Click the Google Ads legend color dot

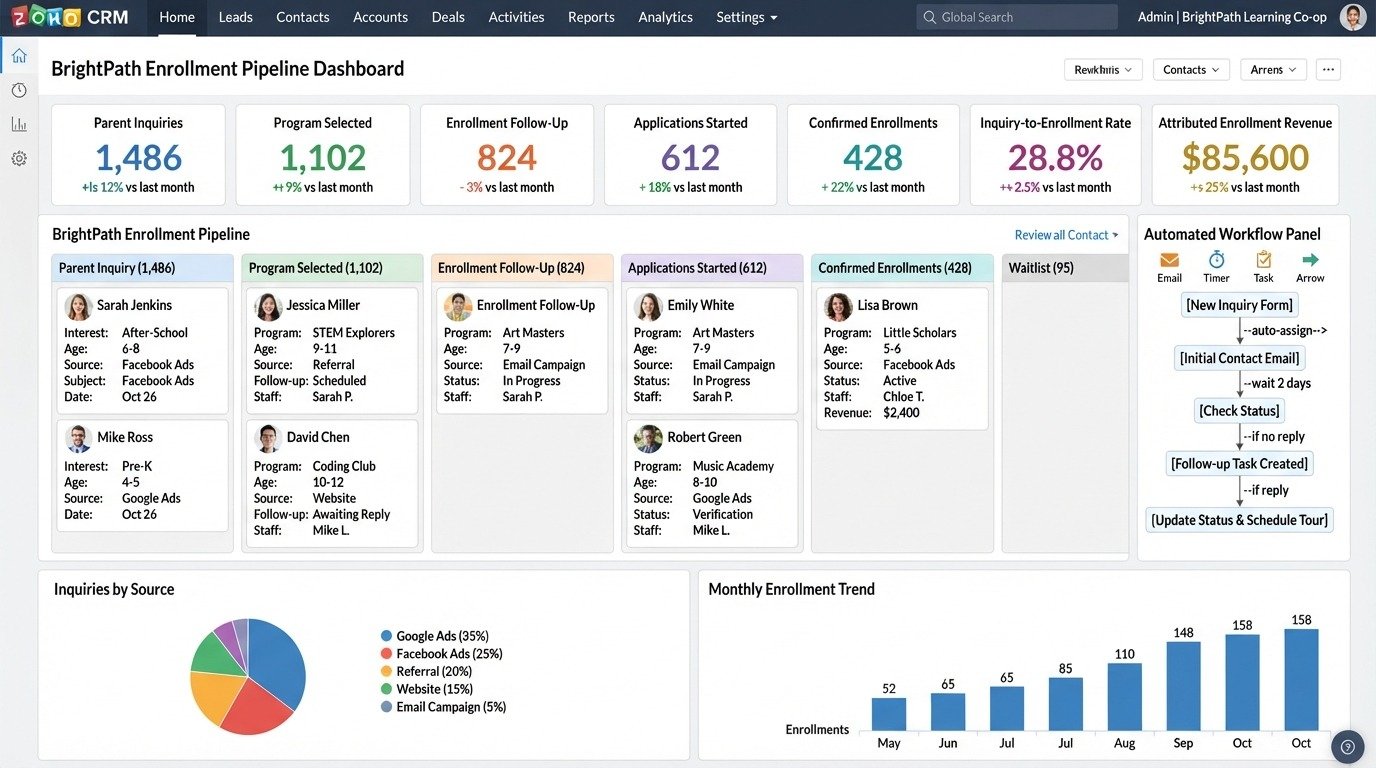click(387, 636)
